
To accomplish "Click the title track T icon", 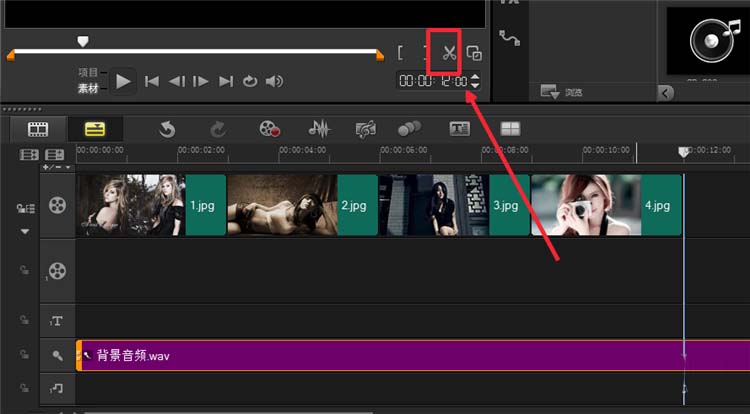I will 56,321.
